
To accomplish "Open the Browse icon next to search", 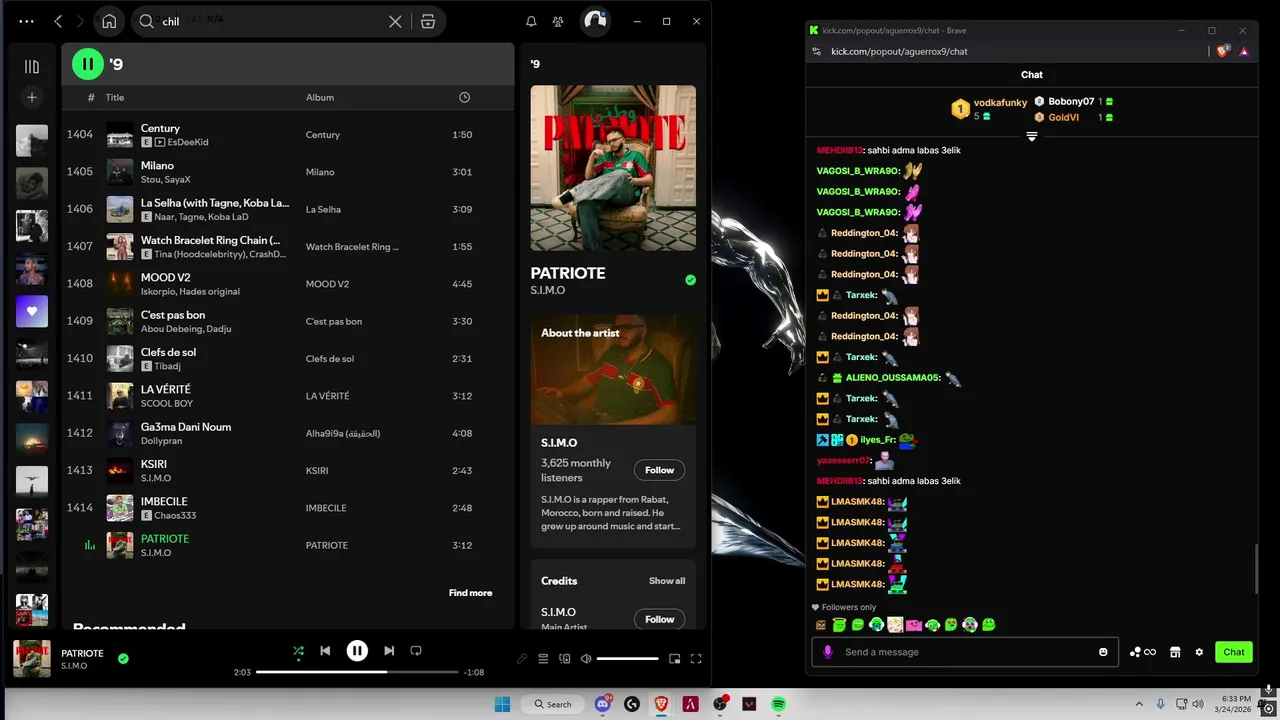I will coord(428,21).
